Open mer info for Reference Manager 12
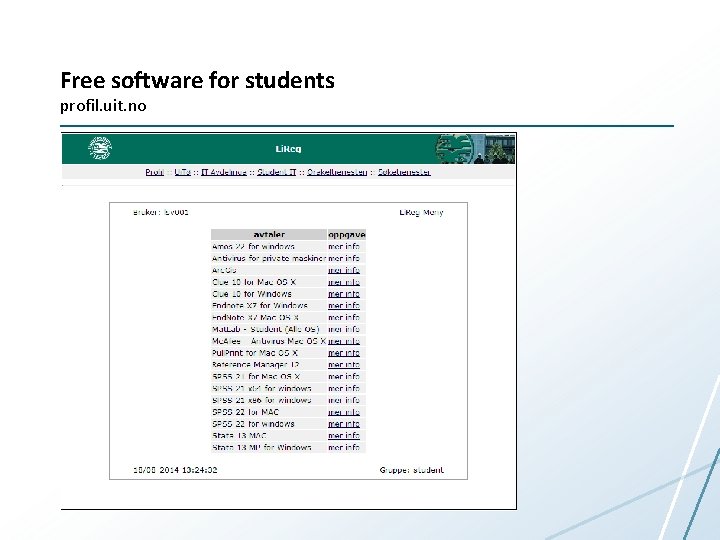Screen dimensions: 720x540 coord(344,365)
